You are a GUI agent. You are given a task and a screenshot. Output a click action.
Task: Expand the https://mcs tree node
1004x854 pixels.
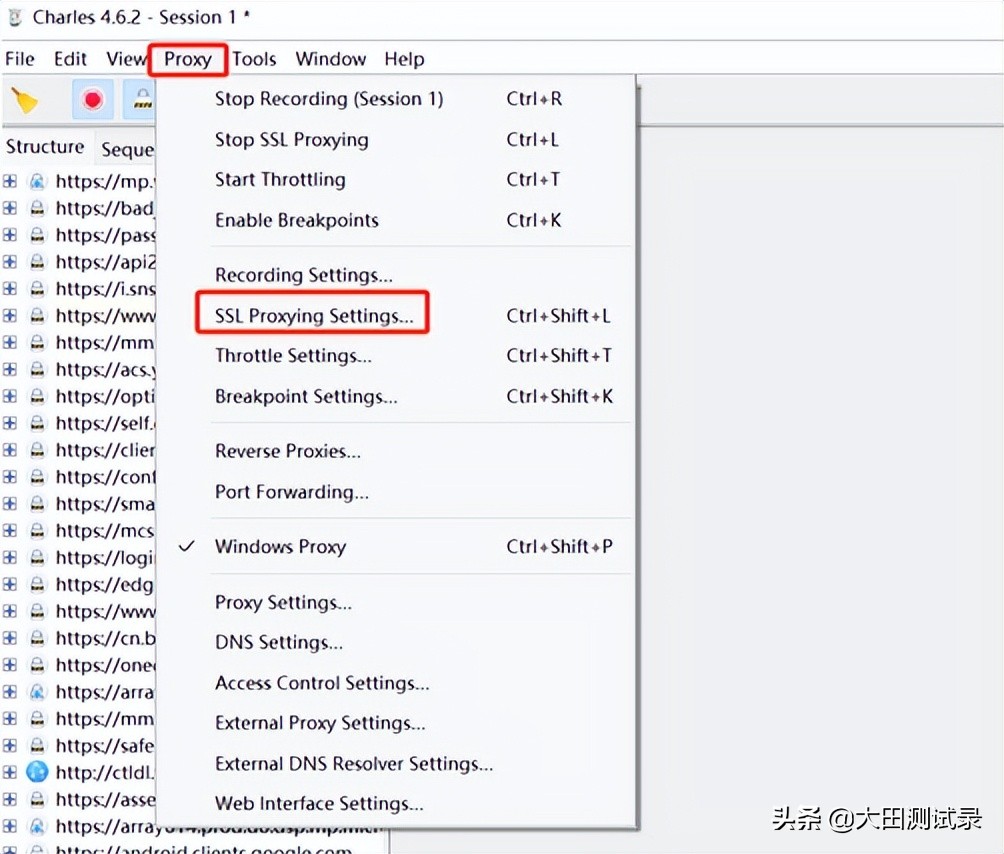10,531
